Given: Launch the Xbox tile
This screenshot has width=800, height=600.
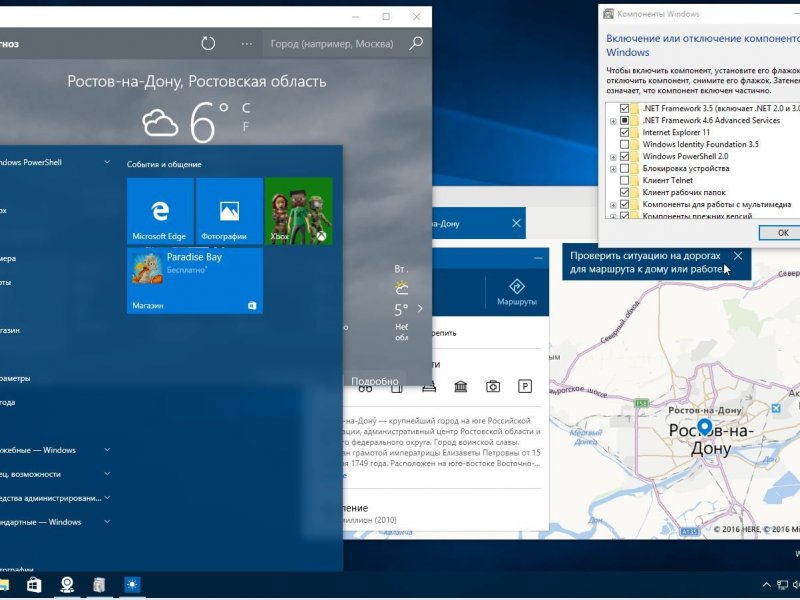Looking at the screenshot, I should click(x=298, y=211).
